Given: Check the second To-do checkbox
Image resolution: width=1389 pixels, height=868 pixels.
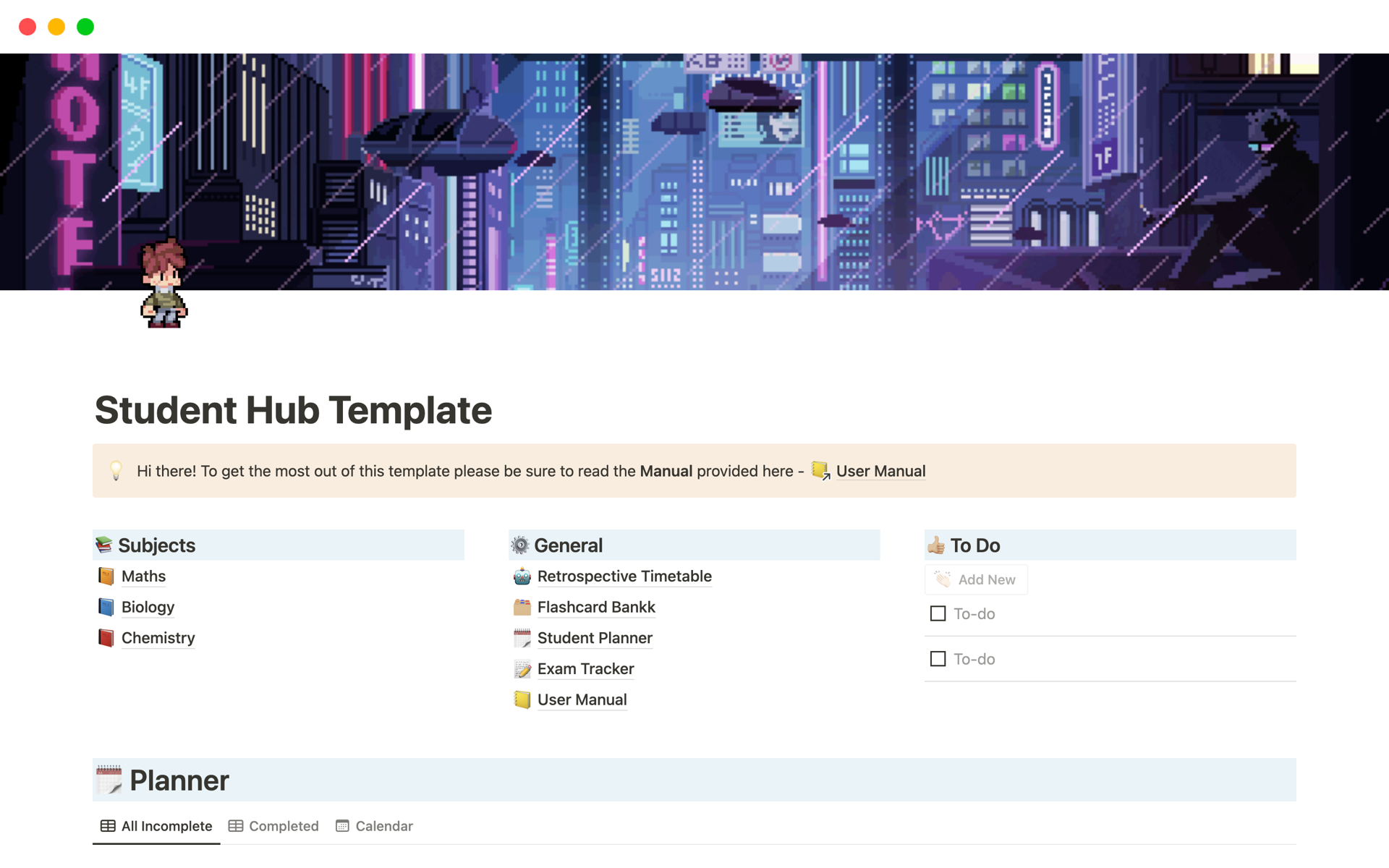Looking at the screenshot, I should pyautogui.click(x=938, y=659).
